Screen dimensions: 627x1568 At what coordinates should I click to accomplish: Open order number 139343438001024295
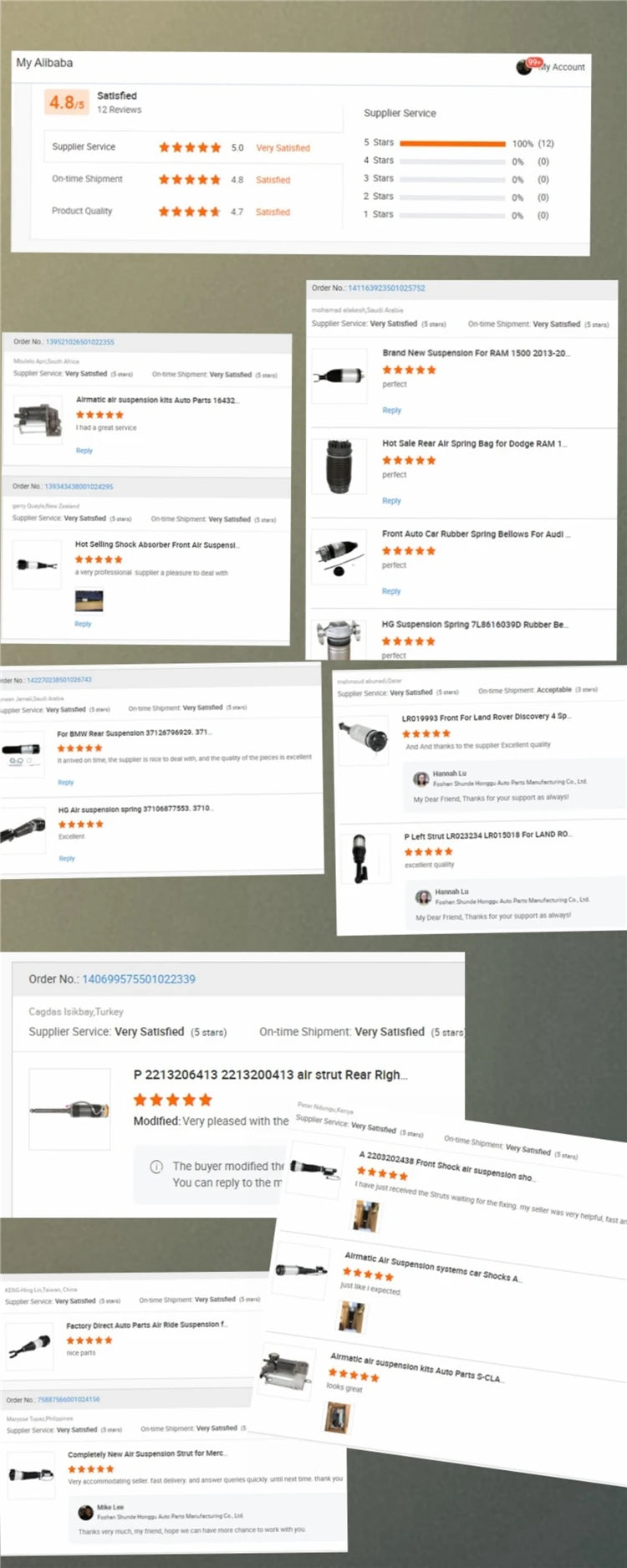tap(79, 487)
